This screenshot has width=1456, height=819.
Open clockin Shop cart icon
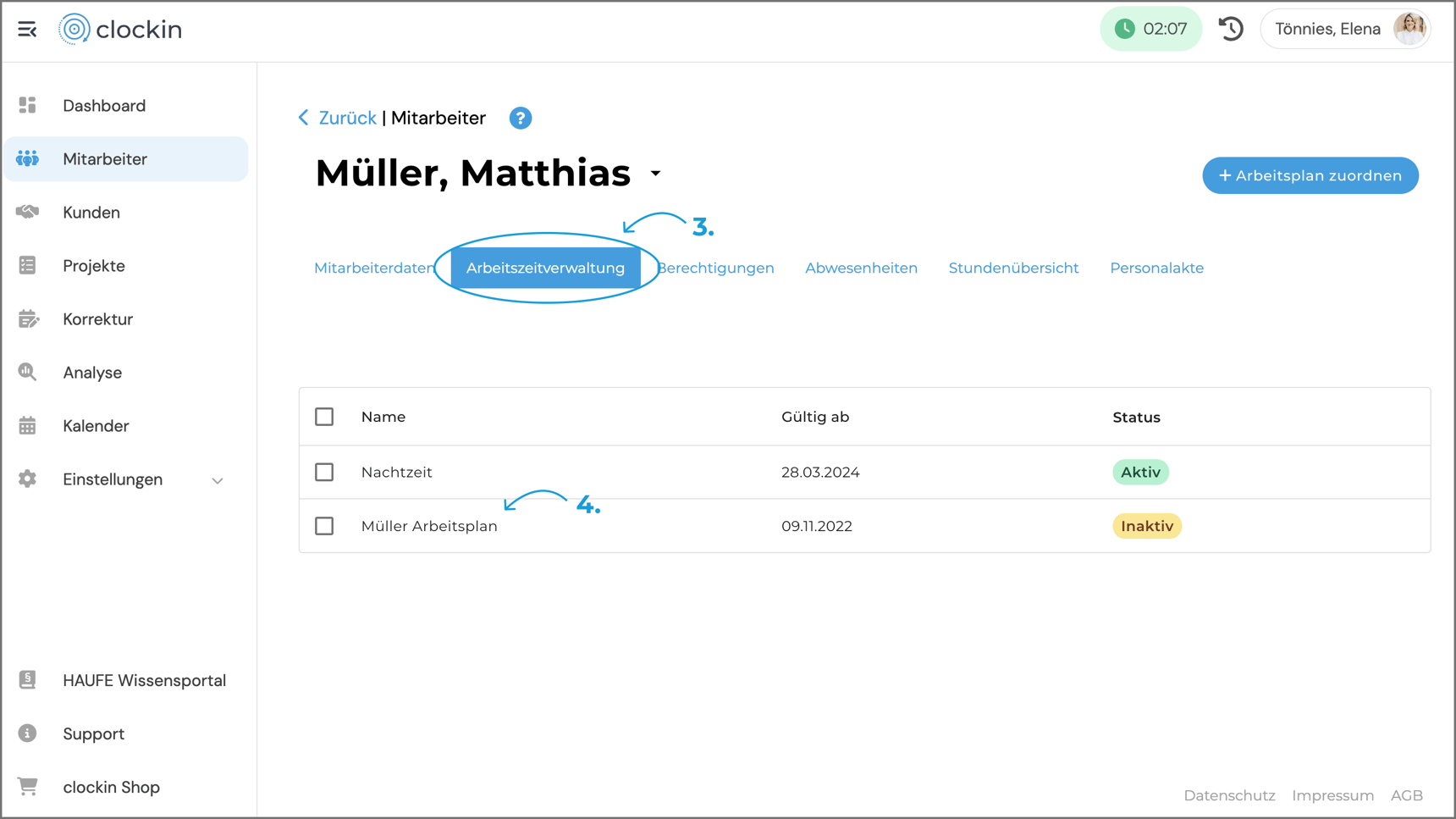(x=28, y=787)
